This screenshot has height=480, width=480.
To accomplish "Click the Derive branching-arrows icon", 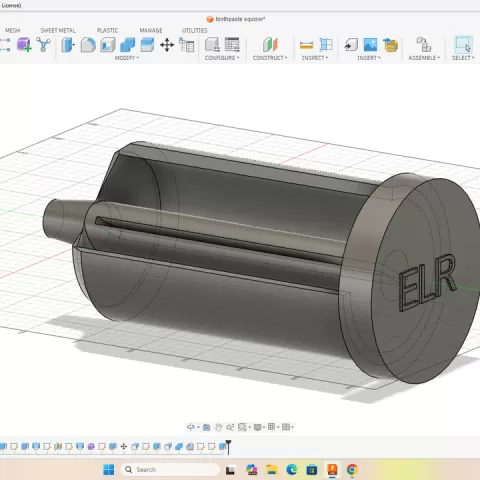I will pyautogui.click(x=43, y=44).
